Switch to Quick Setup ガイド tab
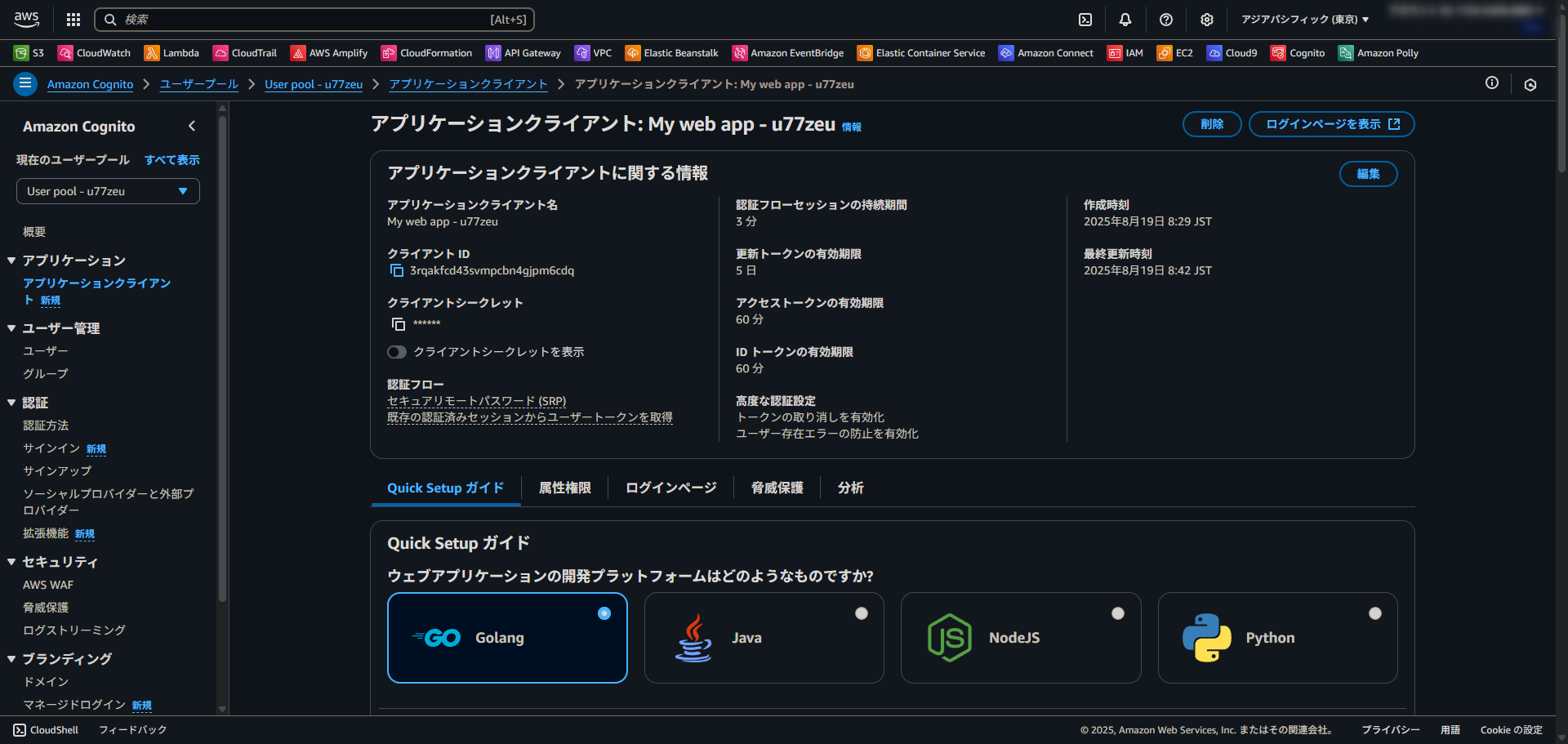This screenshot has height=744, width=1568. click(445, 488)
